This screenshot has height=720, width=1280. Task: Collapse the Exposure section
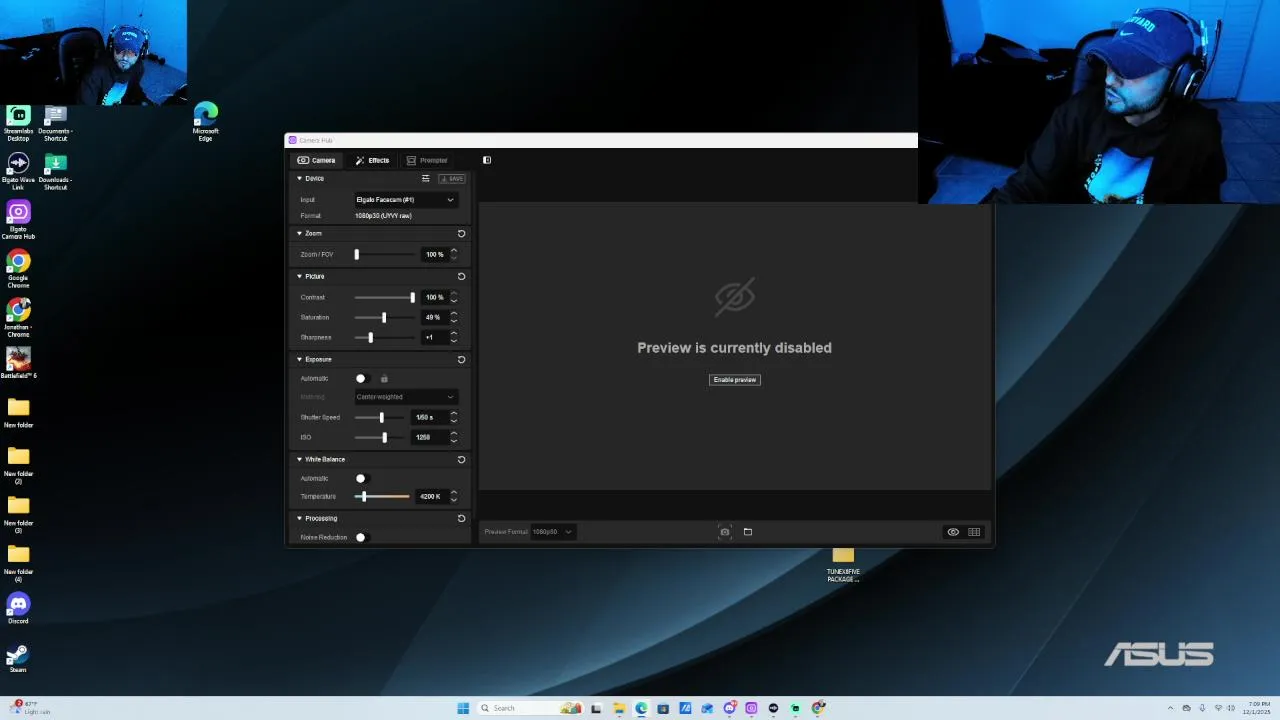(x=299, y=359)
